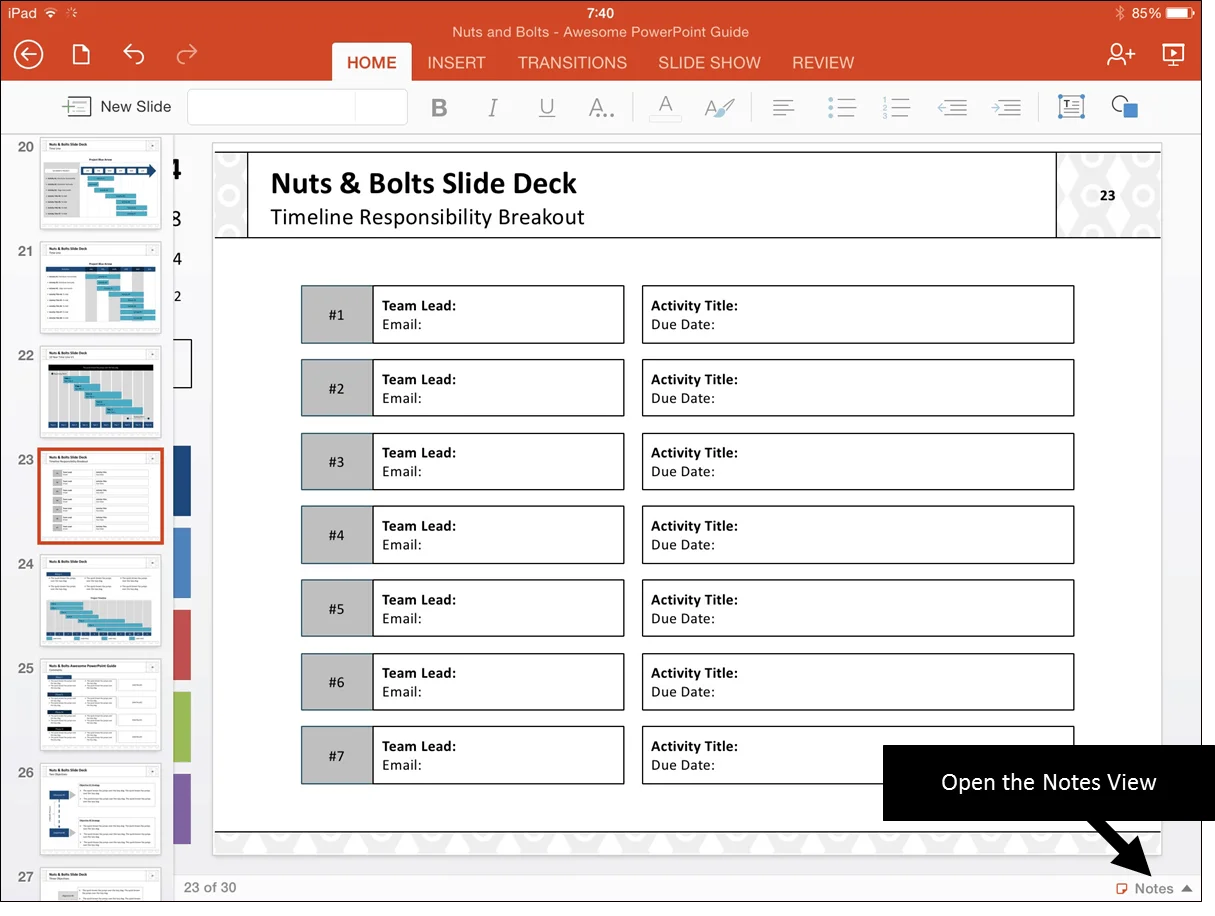Image resolution: width=1215 pixels, height=916 pixels.
Task: Tap the battery indicator in status bar
Action: coord(1178,13)
